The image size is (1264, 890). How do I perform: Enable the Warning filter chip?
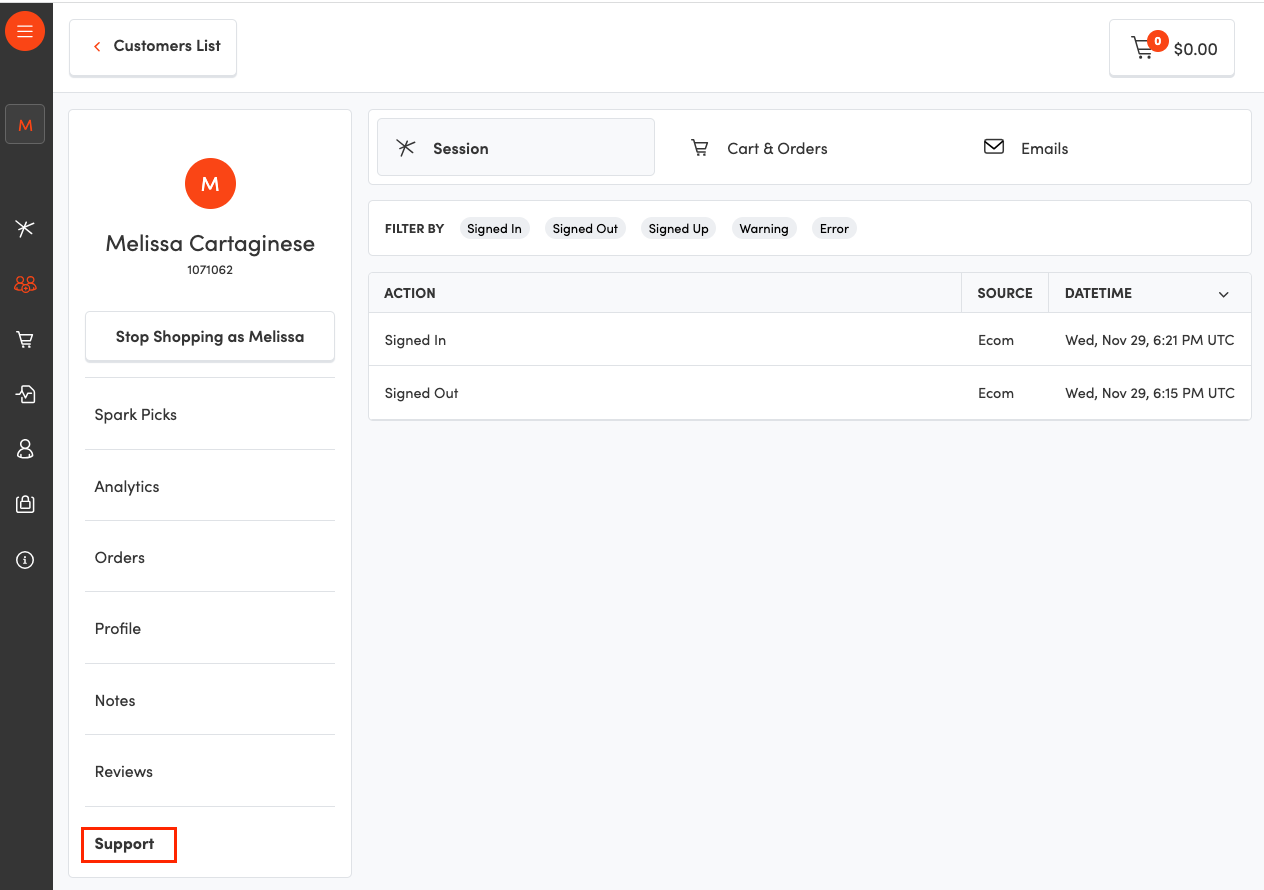[764, 229]
